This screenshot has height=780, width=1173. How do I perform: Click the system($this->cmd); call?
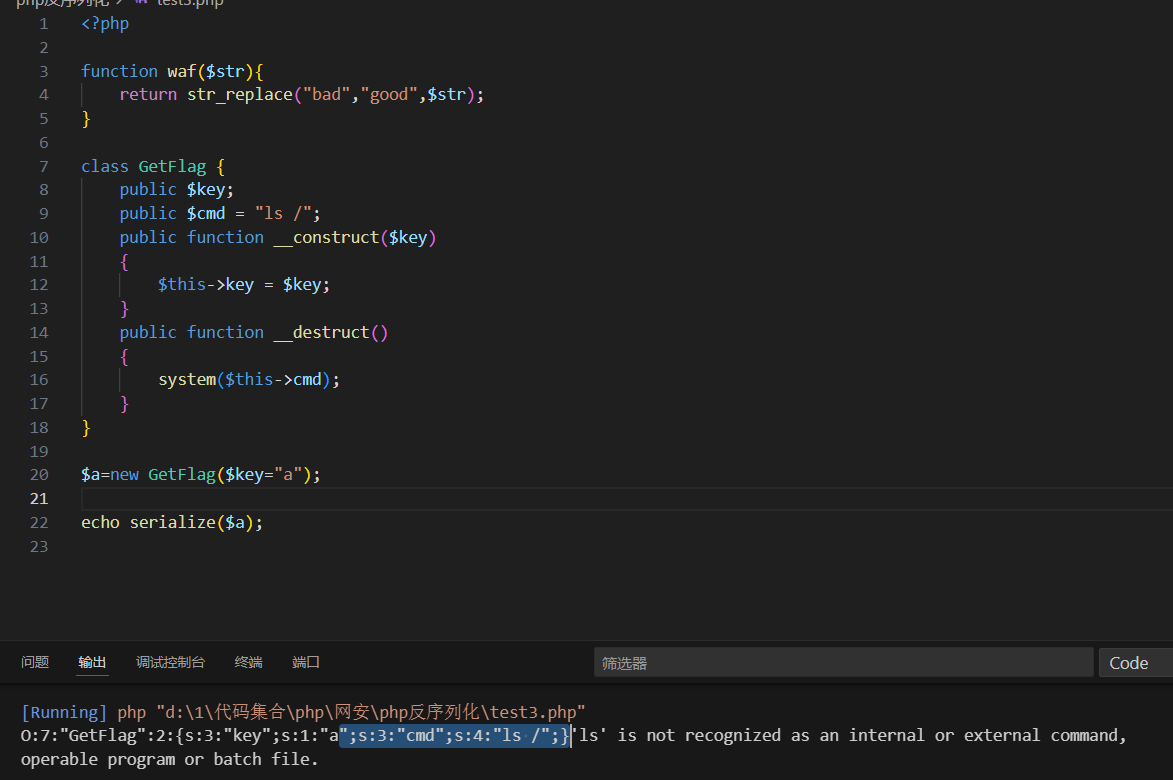click(x=249, y=379)
